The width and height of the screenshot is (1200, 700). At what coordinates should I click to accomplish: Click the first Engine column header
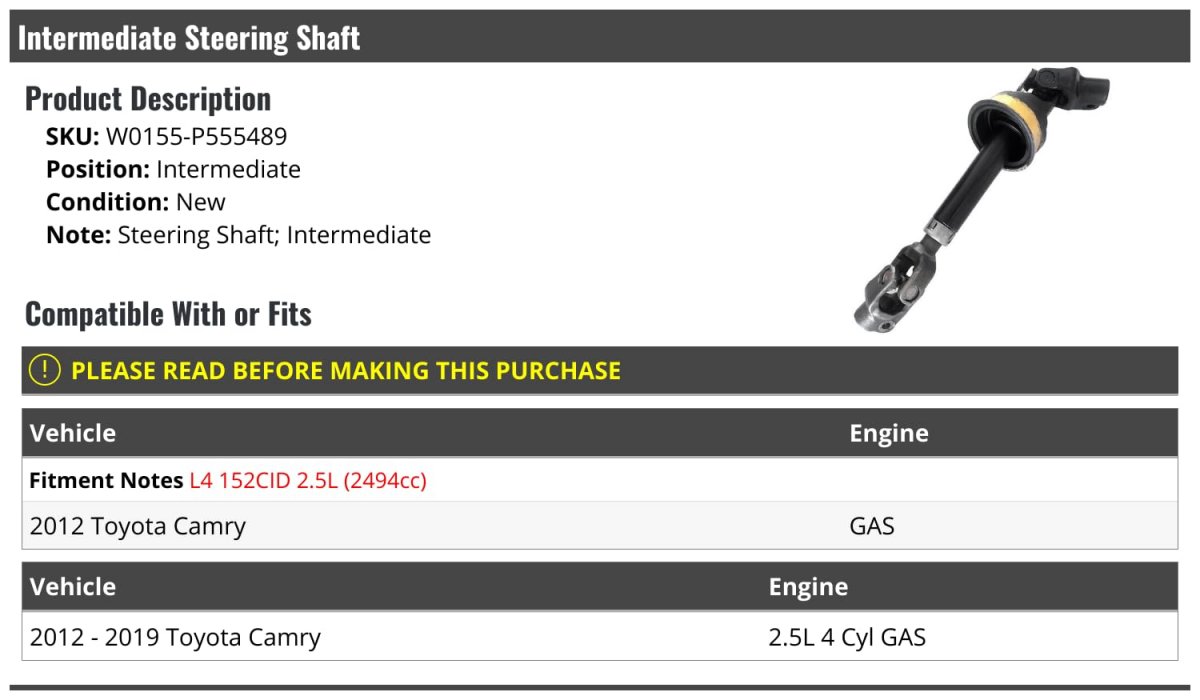pyautogui.click(x=889, y=433)
